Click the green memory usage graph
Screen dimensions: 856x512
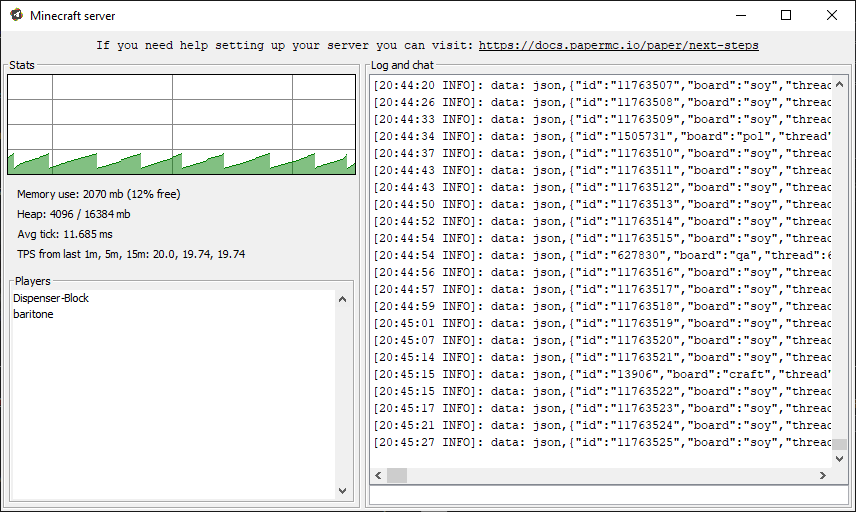(x=181, y=162)
